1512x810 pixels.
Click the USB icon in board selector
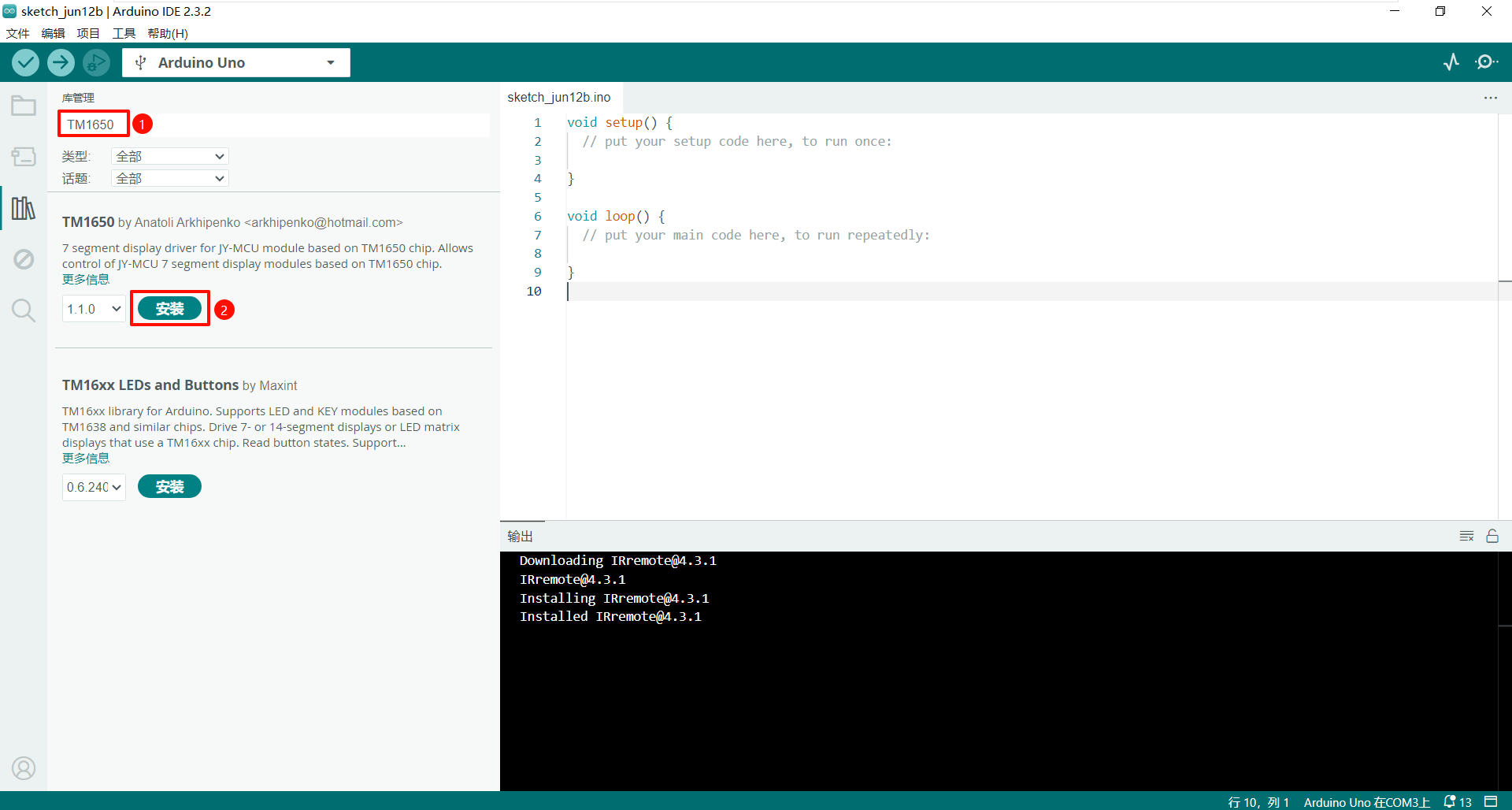pos(141,62)
